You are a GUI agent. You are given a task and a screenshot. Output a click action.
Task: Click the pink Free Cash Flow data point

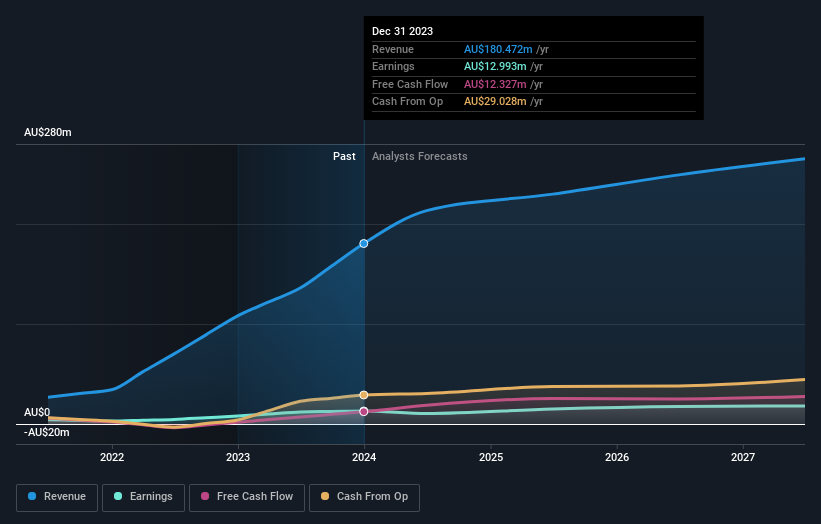(x=364, y=411)
